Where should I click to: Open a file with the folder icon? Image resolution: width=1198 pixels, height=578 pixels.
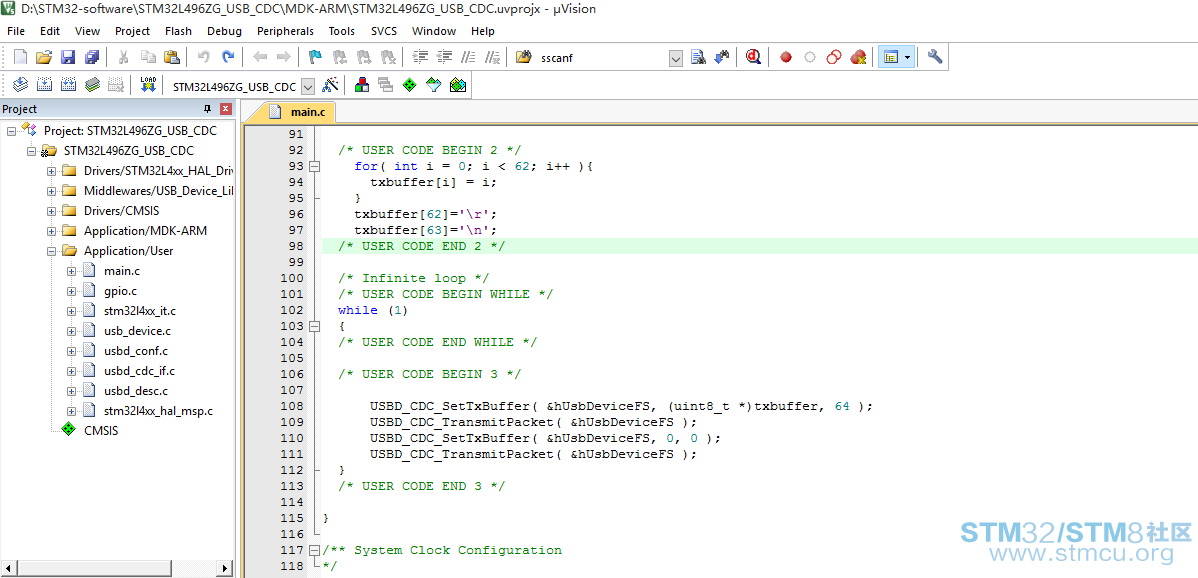[x=44, y=57]
